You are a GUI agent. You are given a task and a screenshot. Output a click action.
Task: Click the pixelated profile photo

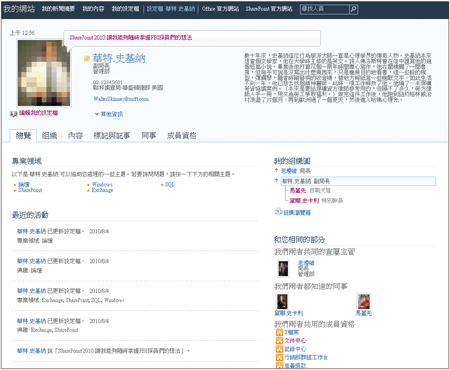[x=44, y=73]
